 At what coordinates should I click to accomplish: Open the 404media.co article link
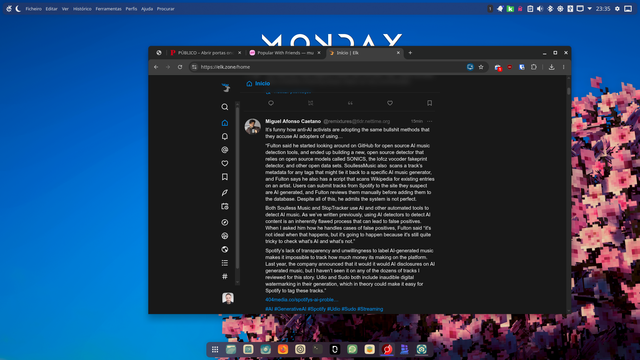coord(301,300)
